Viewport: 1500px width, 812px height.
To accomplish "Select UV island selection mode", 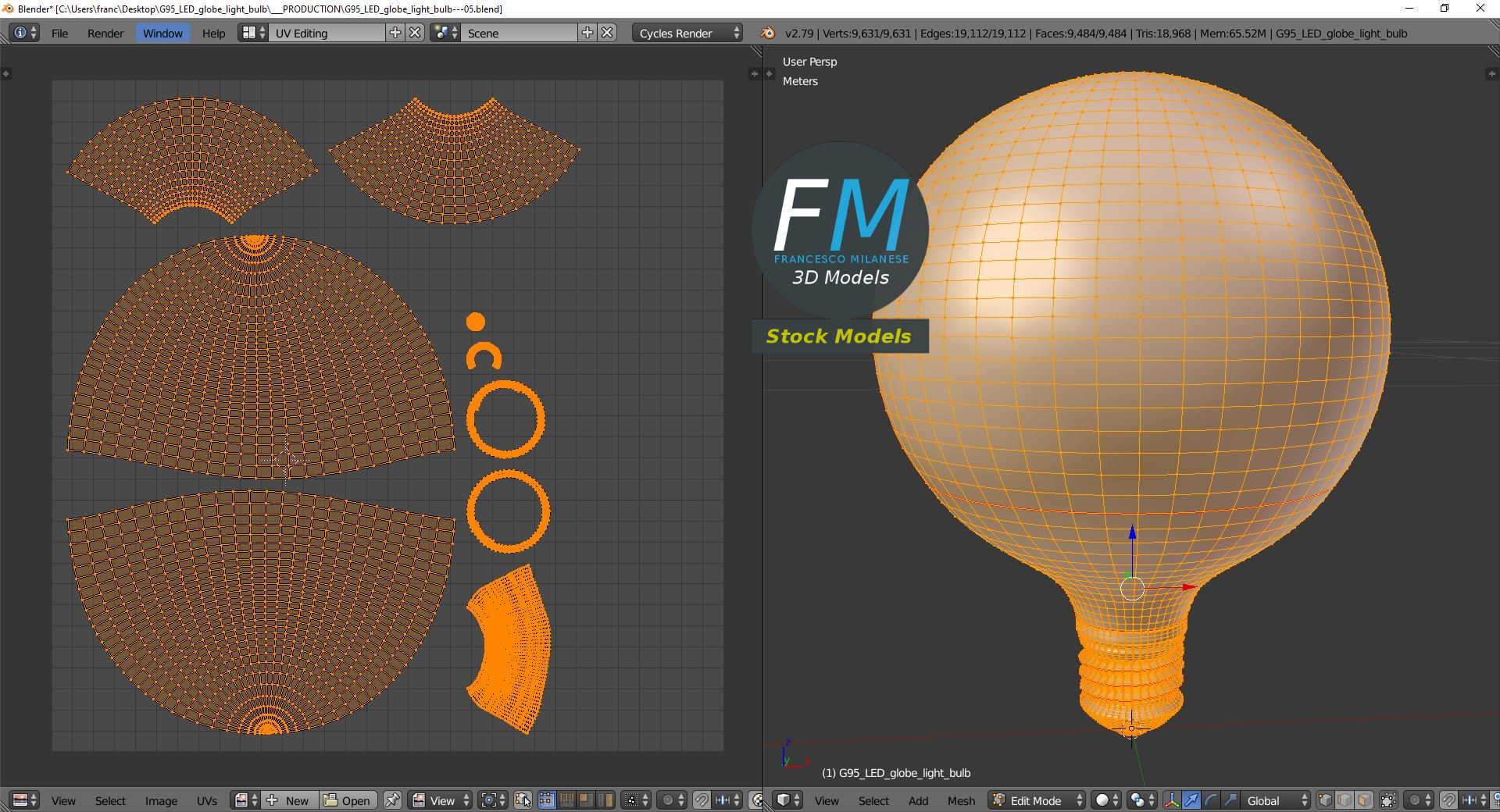I will [x=605, y=800].
